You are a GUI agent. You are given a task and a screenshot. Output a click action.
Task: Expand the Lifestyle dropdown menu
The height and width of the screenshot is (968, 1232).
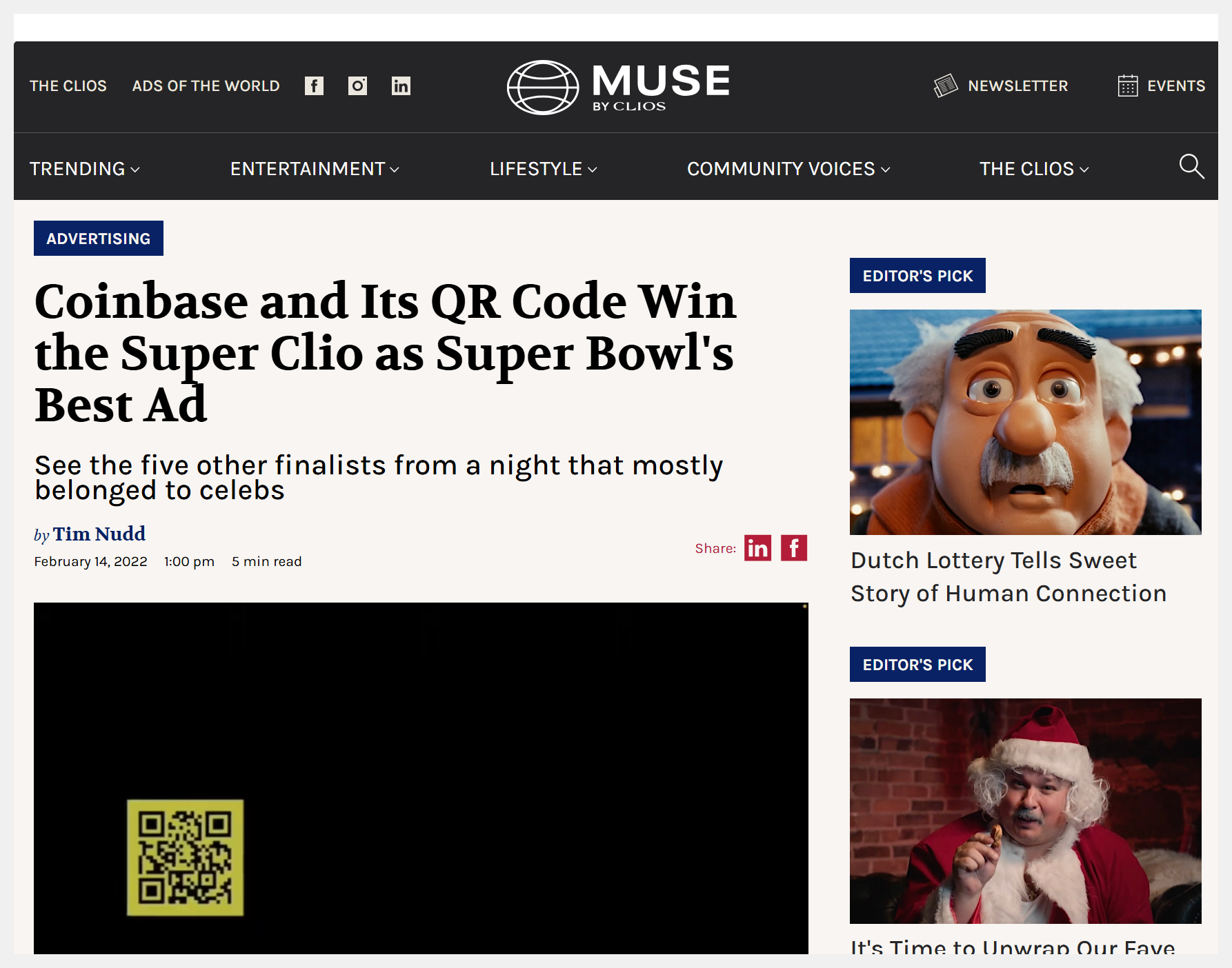coord(543,169)
